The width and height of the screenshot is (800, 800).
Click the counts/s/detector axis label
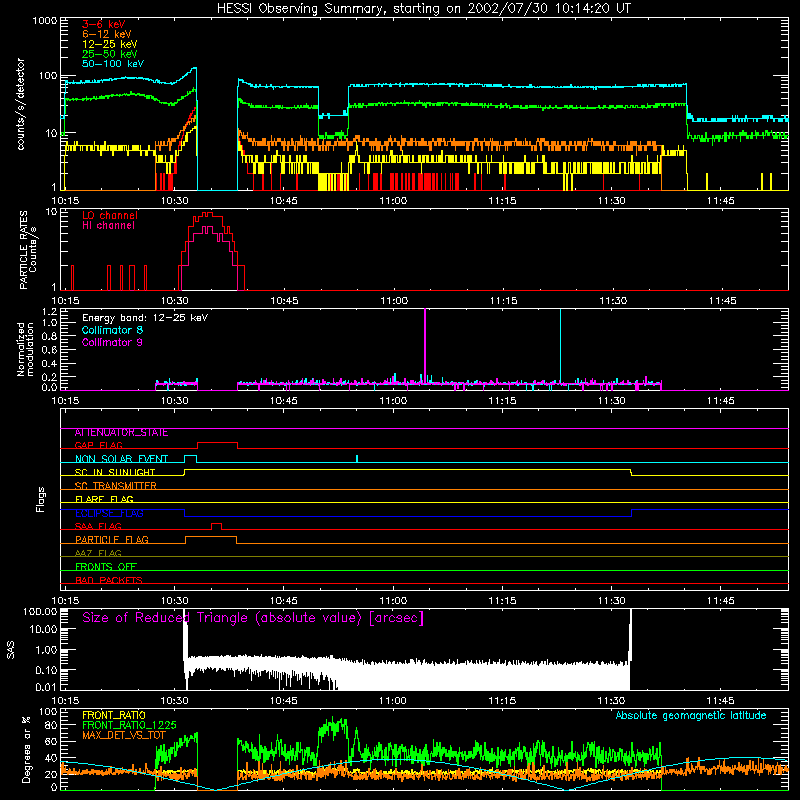pyautogui.click(x=20, y=104)
